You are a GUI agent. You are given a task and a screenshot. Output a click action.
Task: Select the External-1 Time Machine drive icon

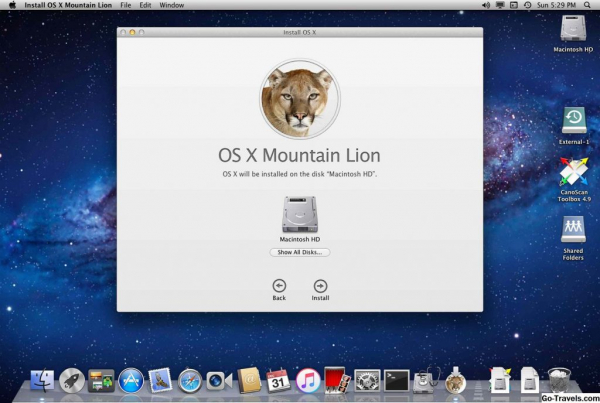[x=574, y=120]
